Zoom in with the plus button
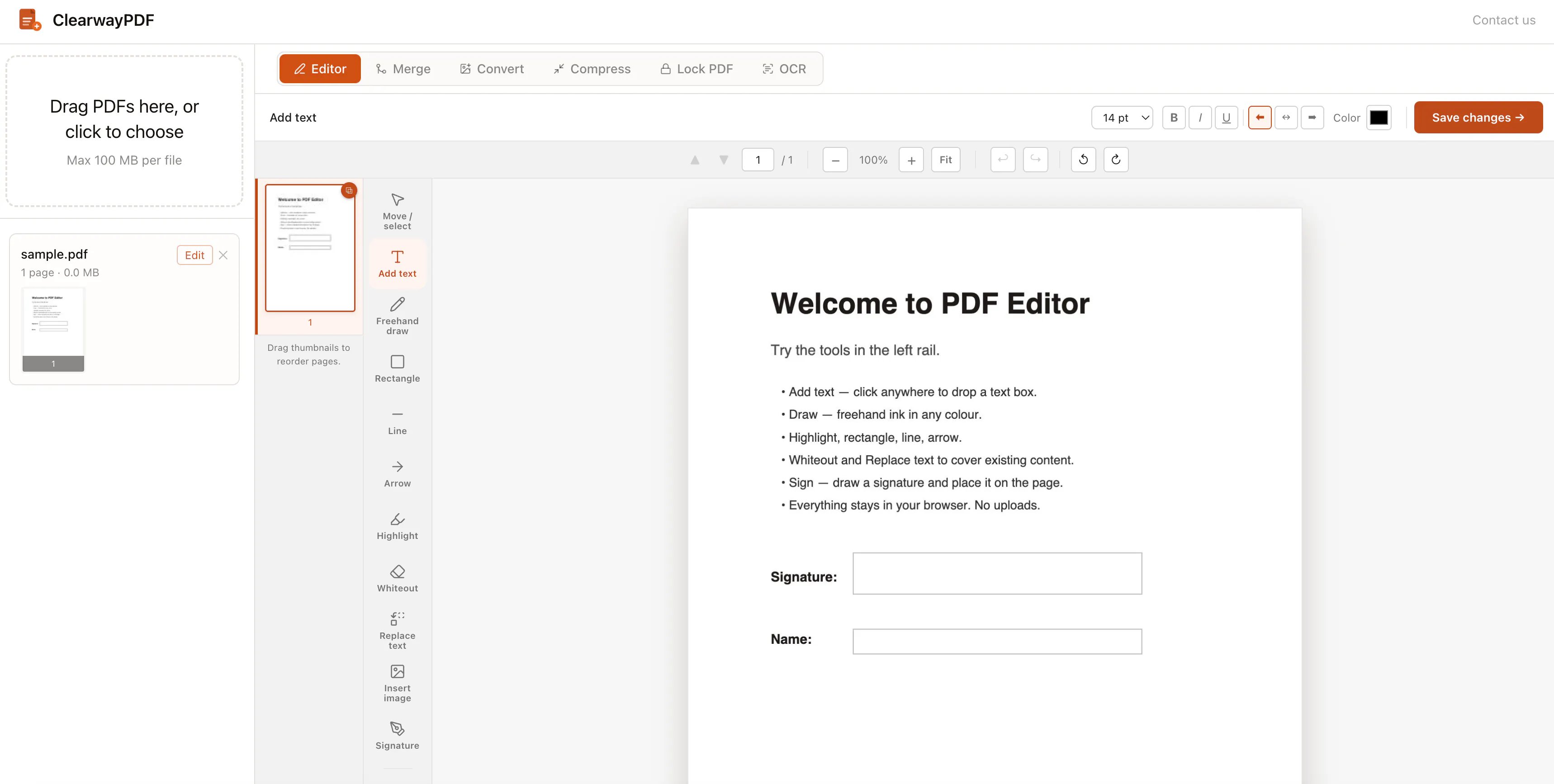 click(911, 160)
